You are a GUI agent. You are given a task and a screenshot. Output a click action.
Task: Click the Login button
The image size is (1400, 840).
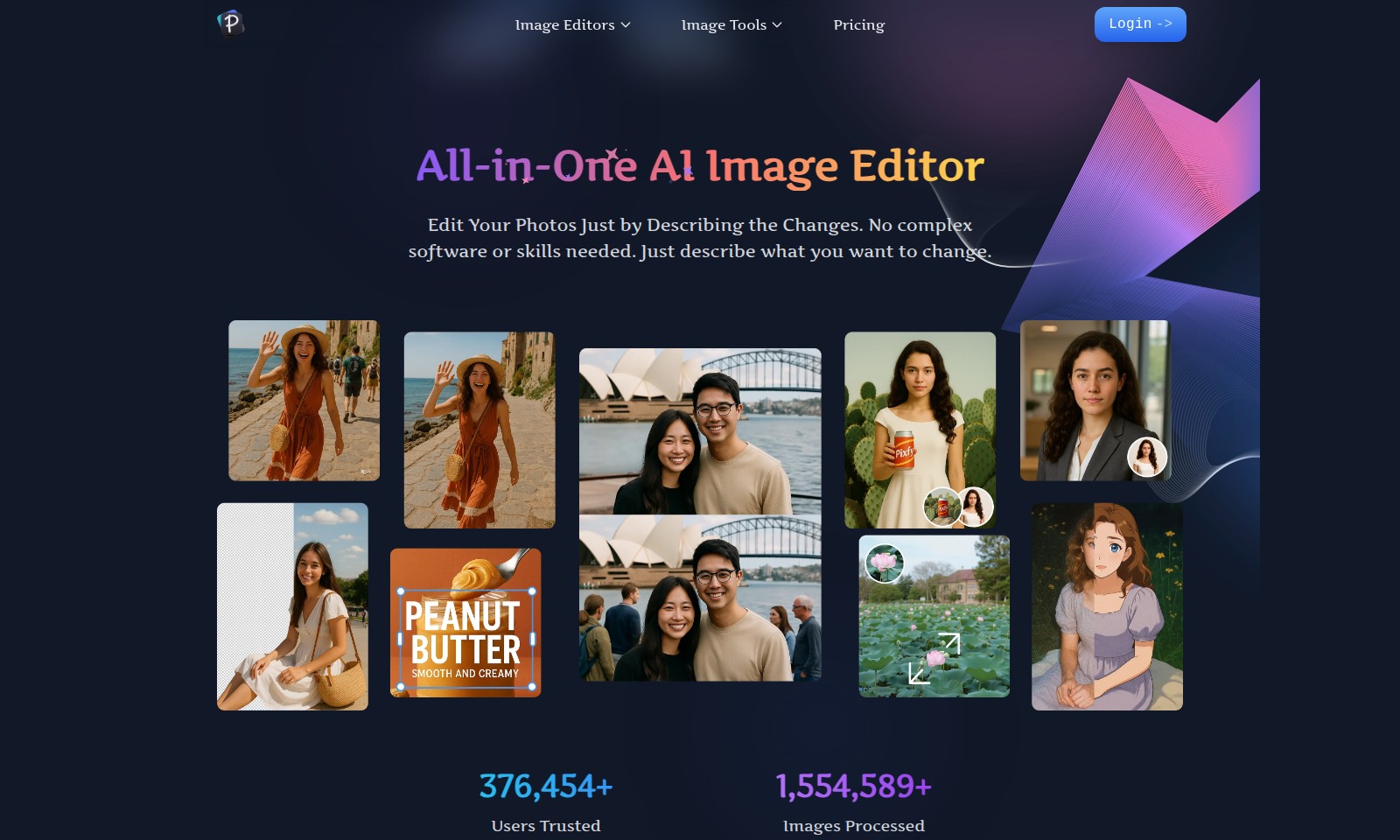[1139, 24]
